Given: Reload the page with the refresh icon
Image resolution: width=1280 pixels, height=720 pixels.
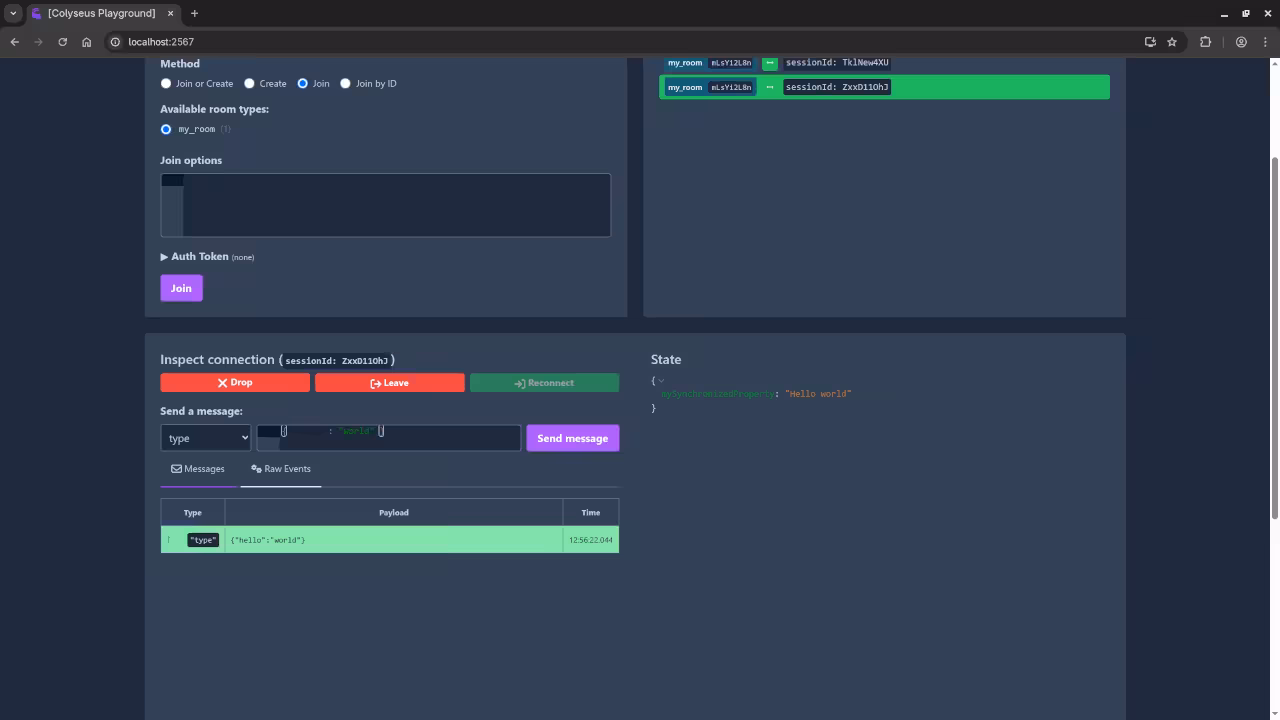Looking at the screenshot, I should point(62,42).
